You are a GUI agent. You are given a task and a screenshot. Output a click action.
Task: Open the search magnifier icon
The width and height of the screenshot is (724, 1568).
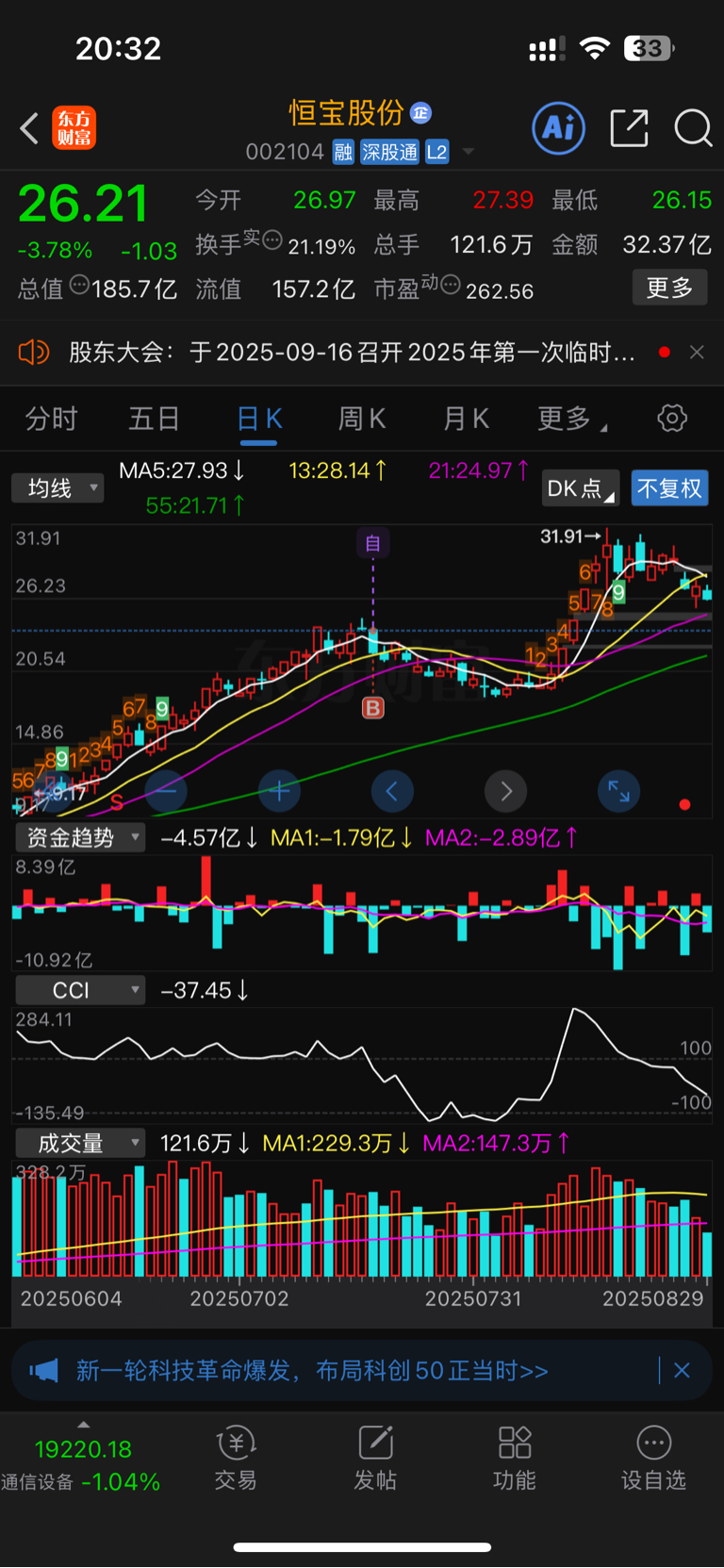pyautogui.click(x=693, y=128)
